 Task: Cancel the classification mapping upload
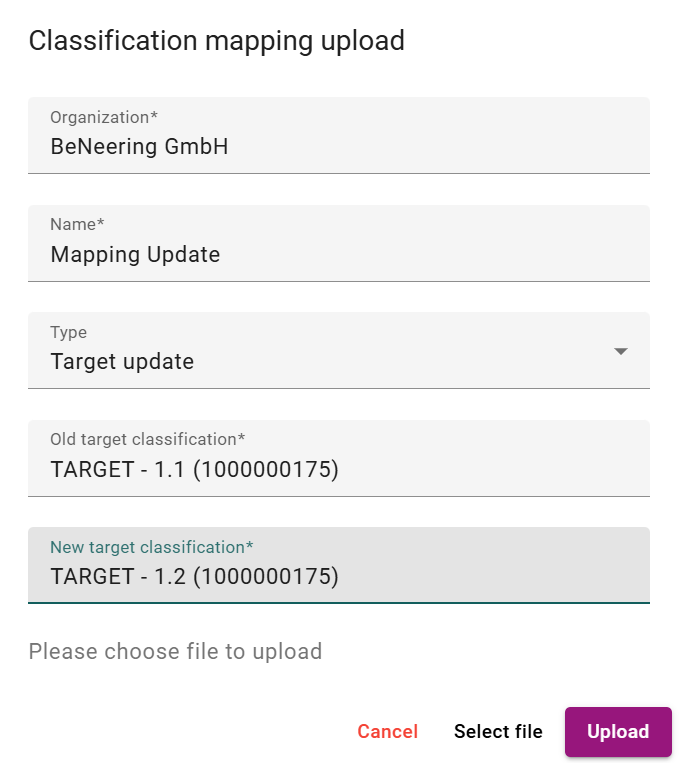pos(387,732)
